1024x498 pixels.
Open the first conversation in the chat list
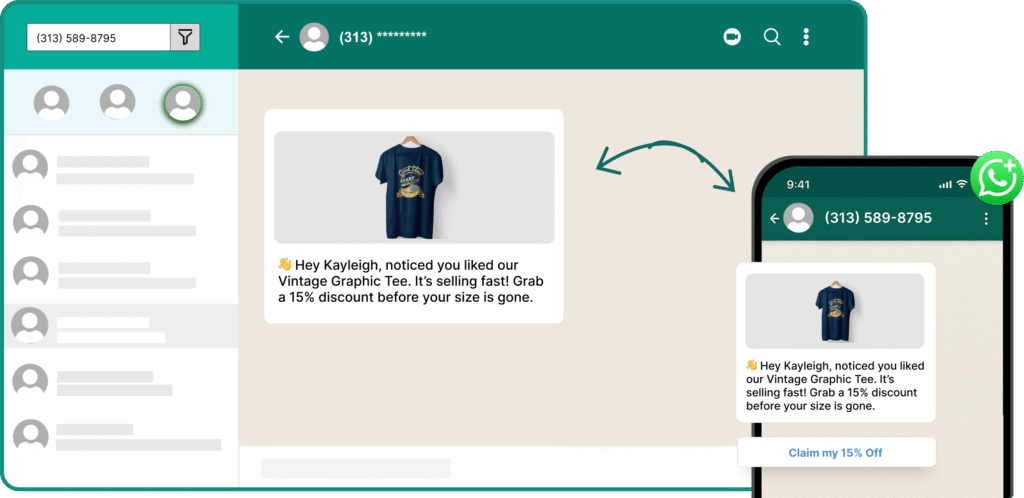pyautogui.click(x=121, y=168)
